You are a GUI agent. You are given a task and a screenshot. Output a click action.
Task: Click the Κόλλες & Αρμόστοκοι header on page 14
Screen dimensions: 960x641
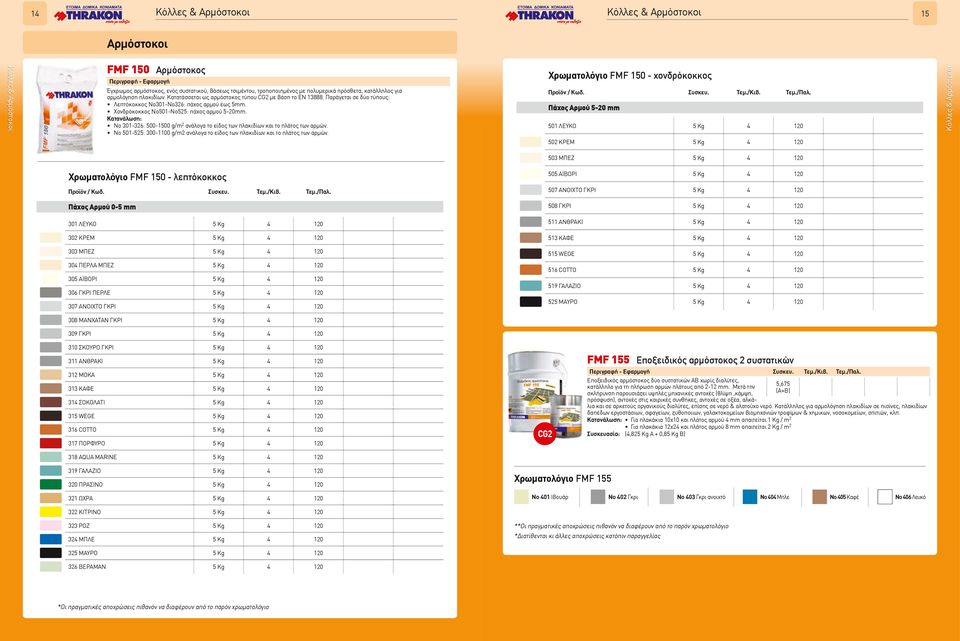click(203, 12)
